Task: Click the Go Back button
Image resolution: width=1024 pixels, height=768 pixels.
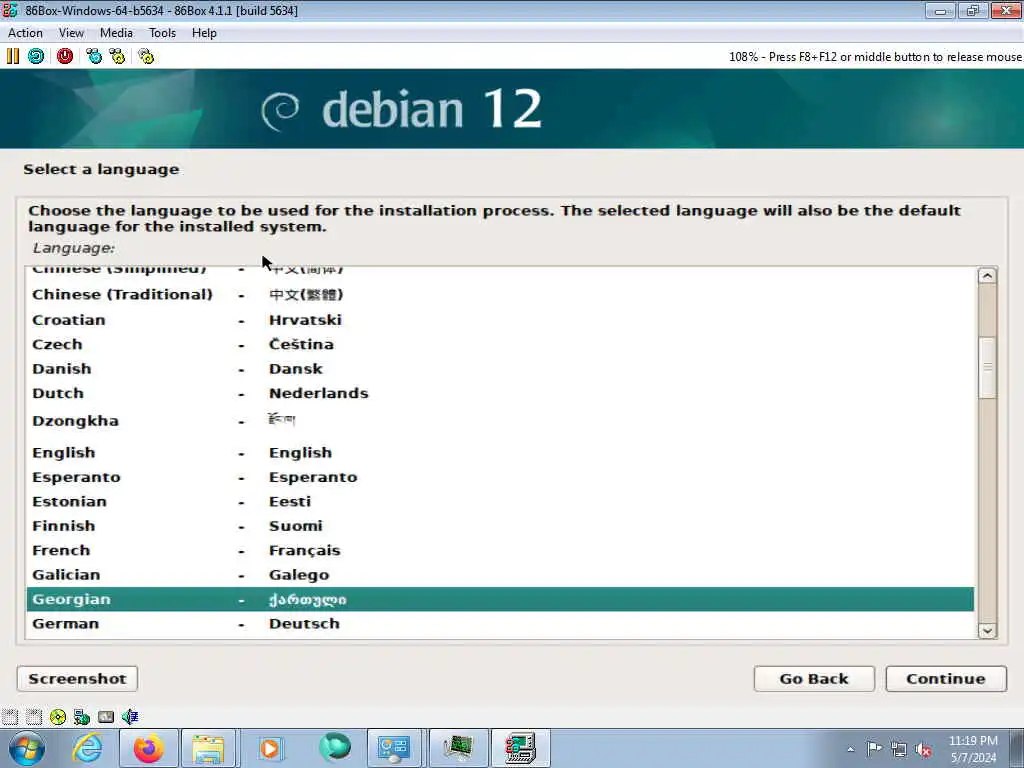Action: pyautogui.click(x=814, y=679)
